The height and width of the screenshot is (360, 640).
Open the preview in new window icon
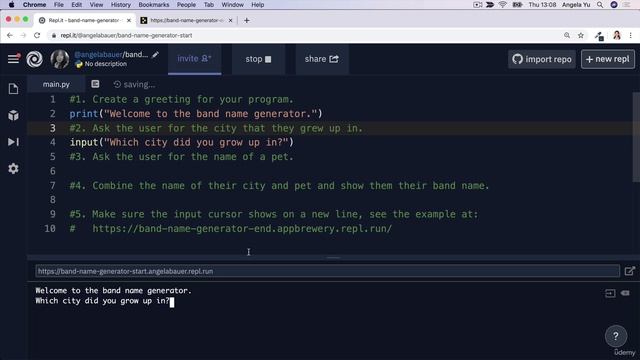point(630,271)
